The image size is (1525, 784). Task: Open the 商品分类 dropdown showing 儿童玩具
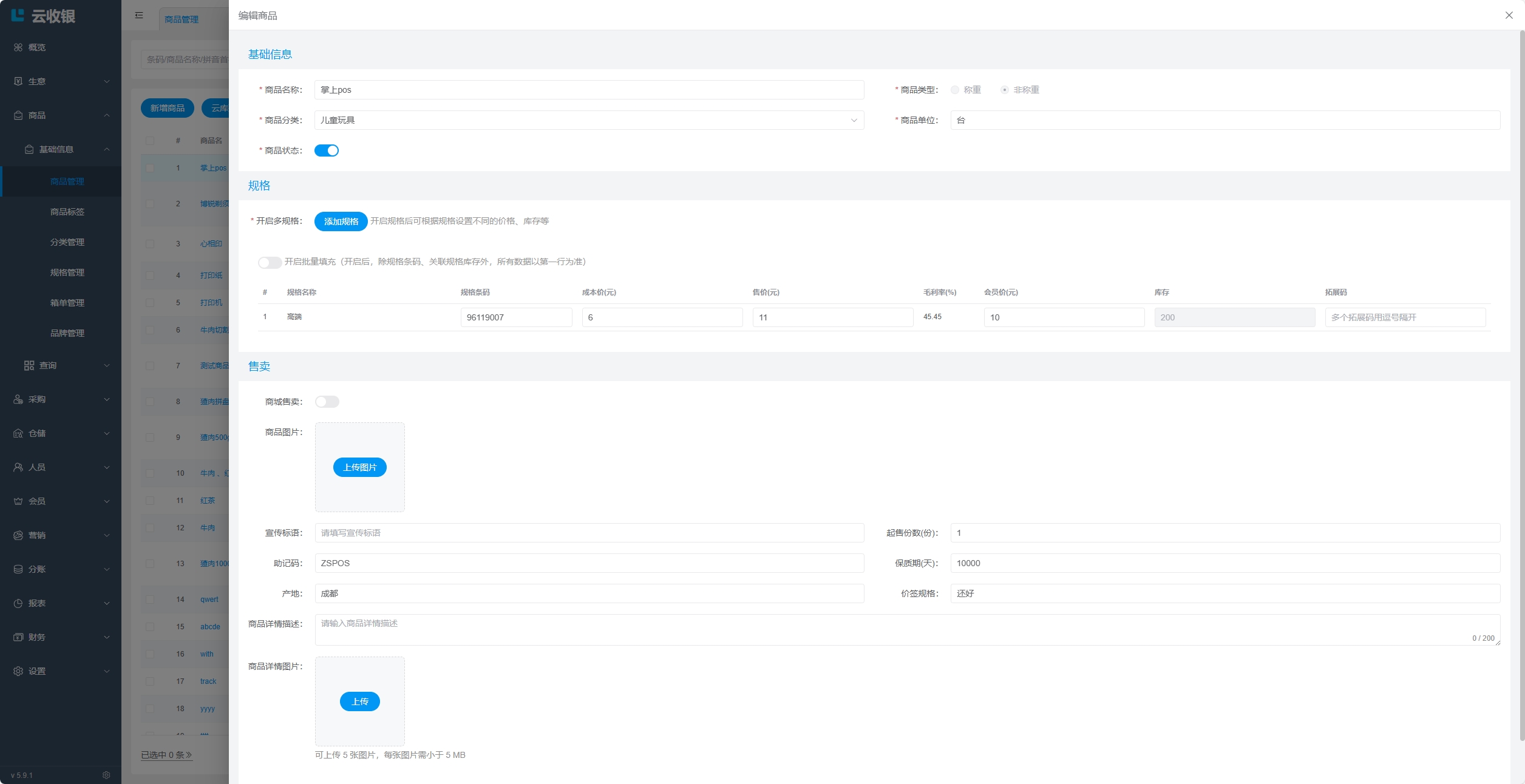589,120
